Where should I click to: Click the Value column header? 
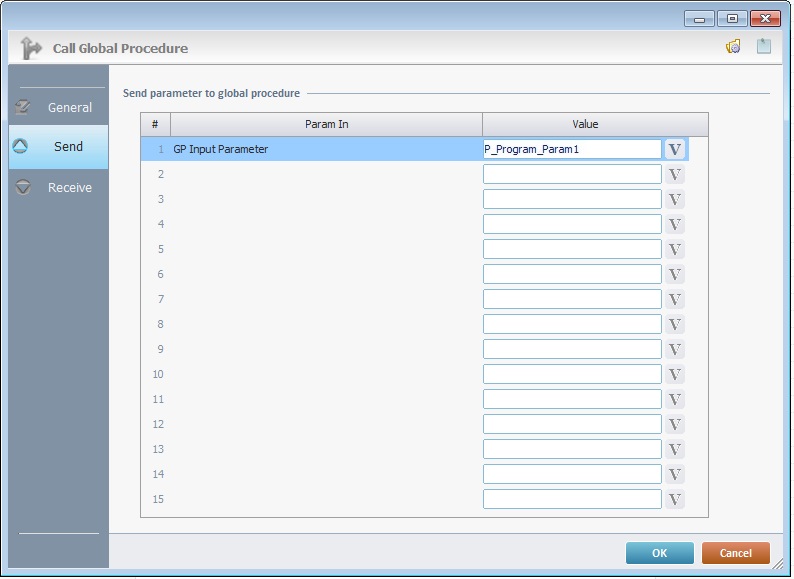coord(585,124)
